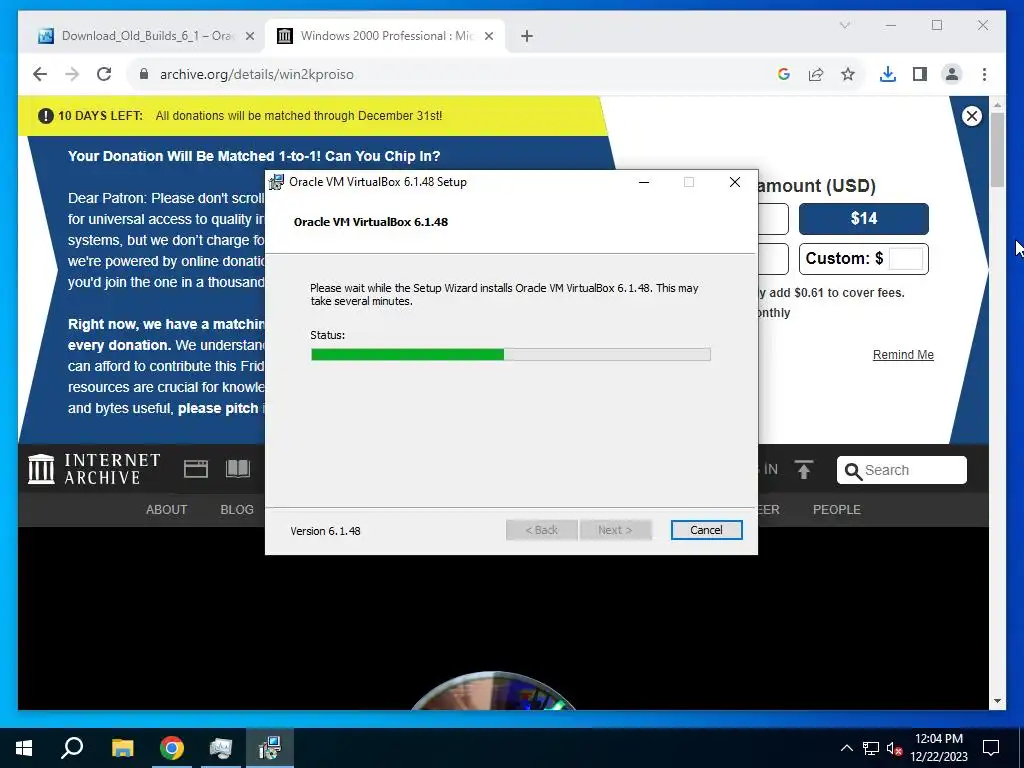
Task: Reload the archive.org page
Action: 104,74
